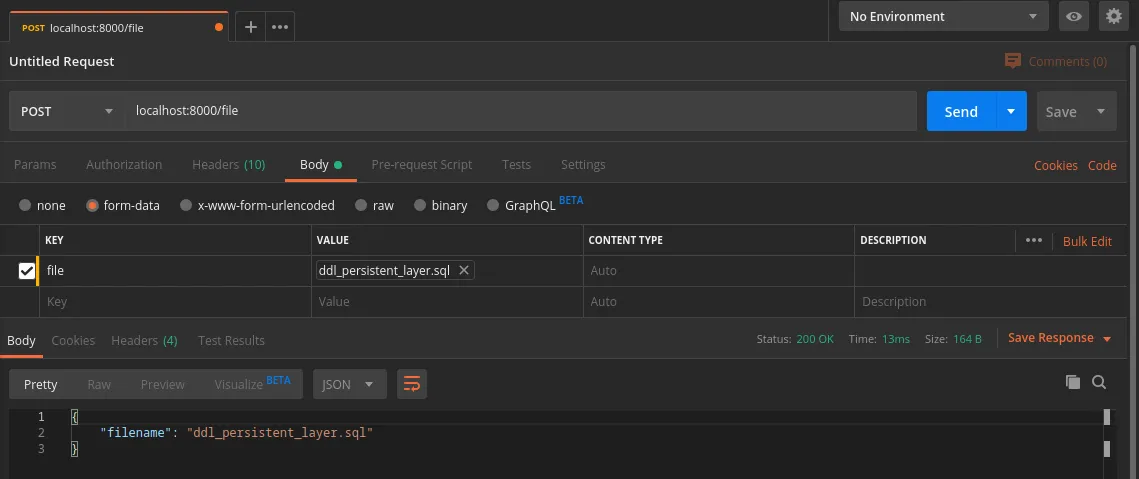Open environment quick look eye icon
Screen dimensions: 1139x479
(x=1075, y=16)
